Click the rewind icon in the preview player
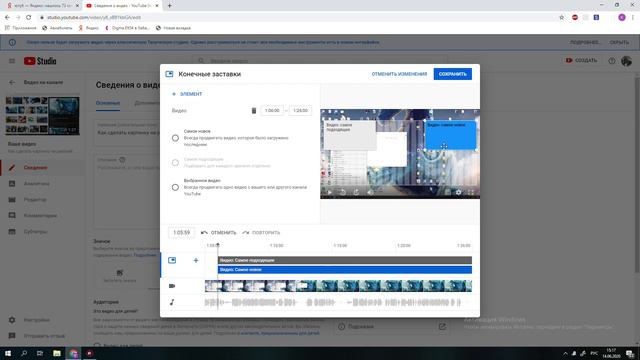This screenshot has width=640, height=360. tap(343, 192)
